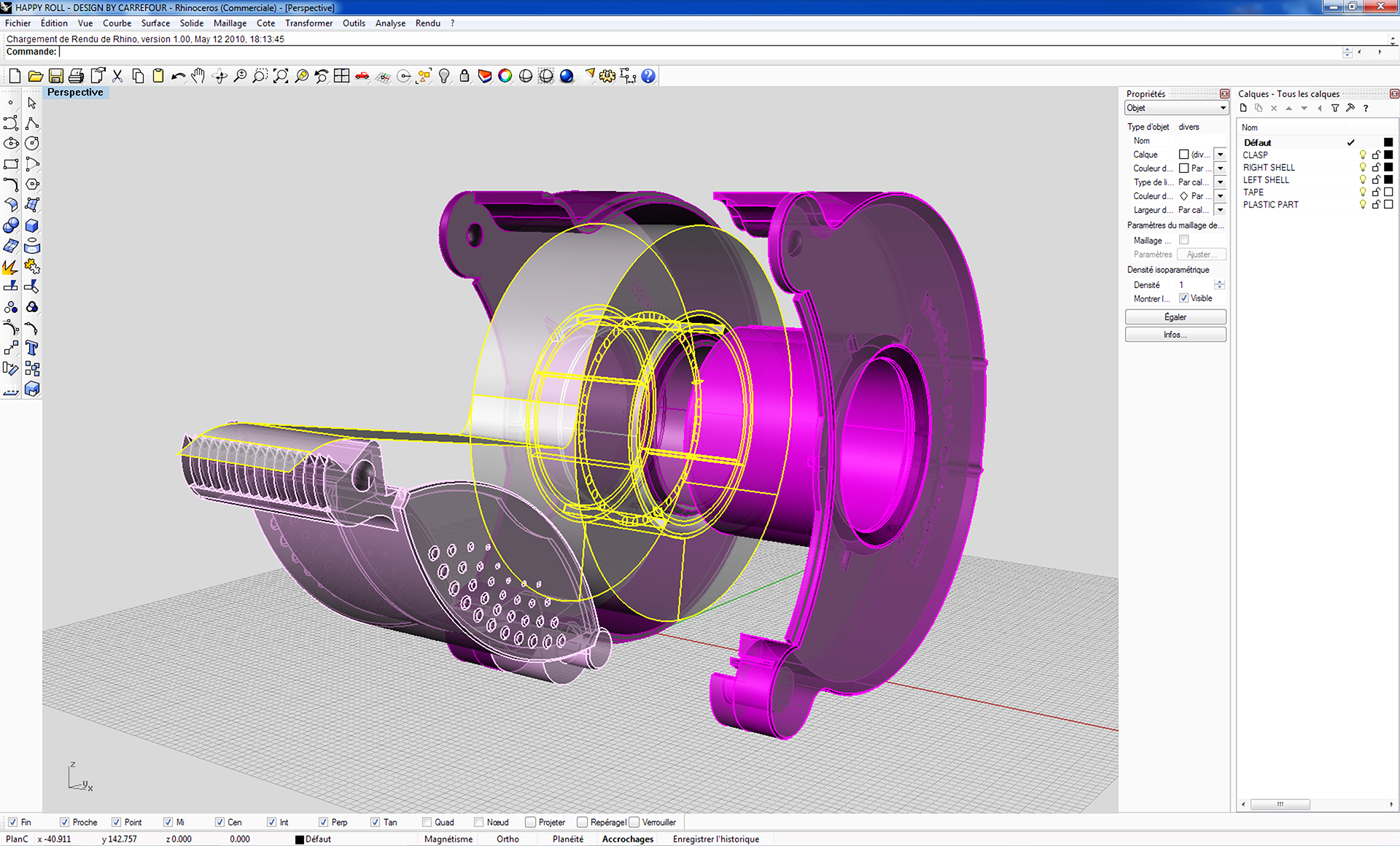Open a file with the Open folder icon

[x=35, y=76]
